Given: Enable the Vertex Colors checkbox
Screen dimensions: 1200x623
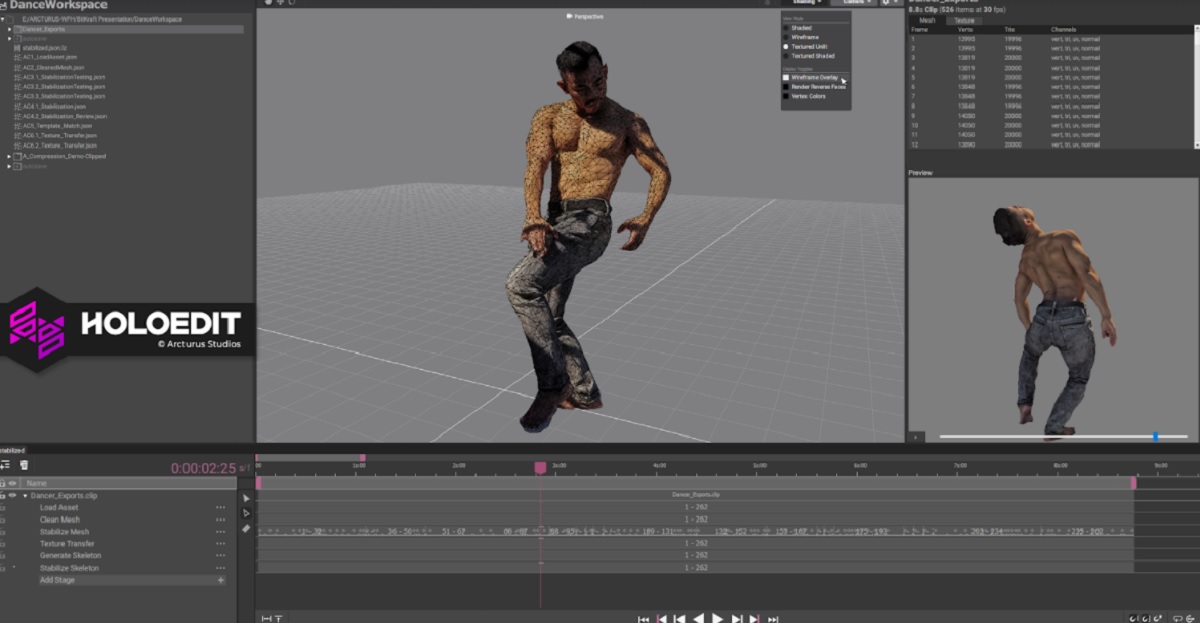Looking at the screenshot, I should (x=786, y=96).
